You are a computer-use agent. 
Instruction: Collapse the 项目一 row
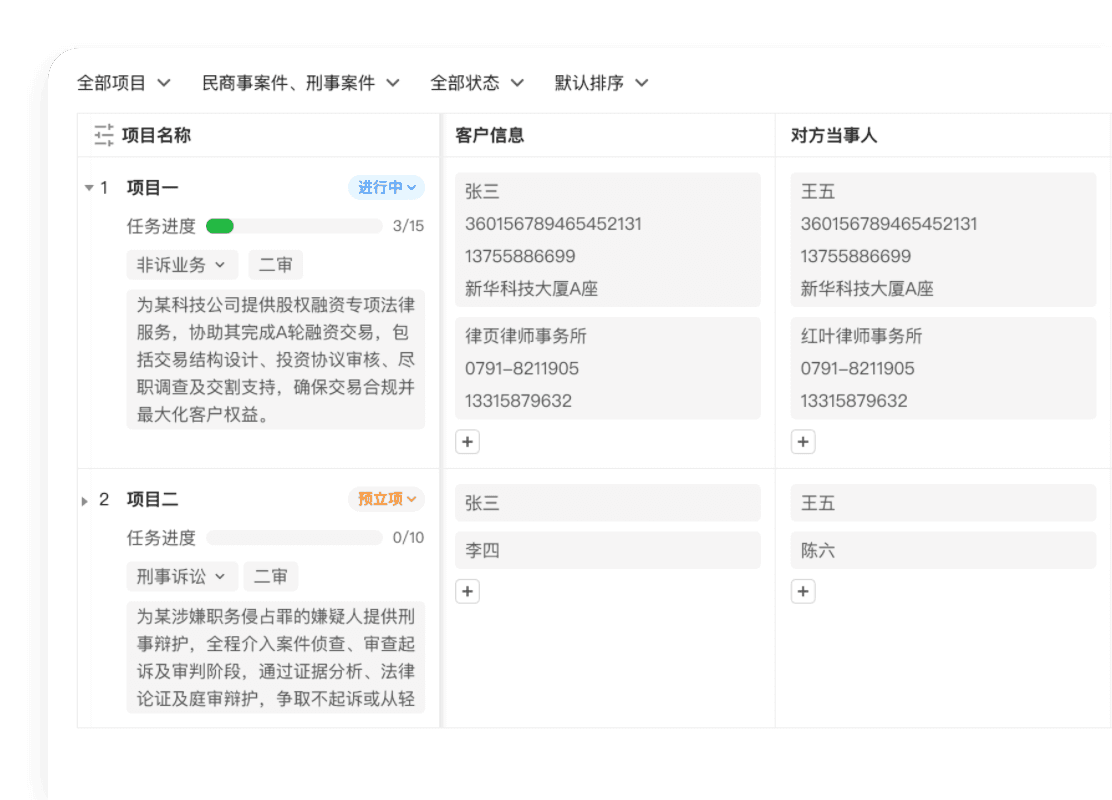[x=89, y=188]
